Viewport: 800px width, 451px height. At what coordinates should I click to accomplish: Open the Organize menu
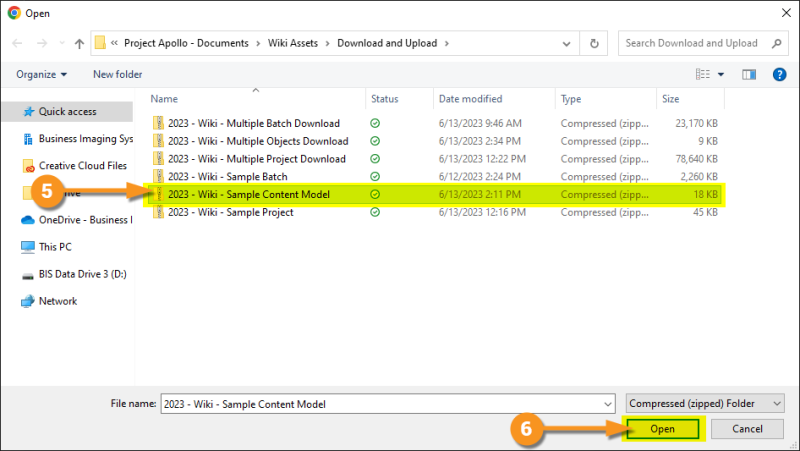point(41,74)
